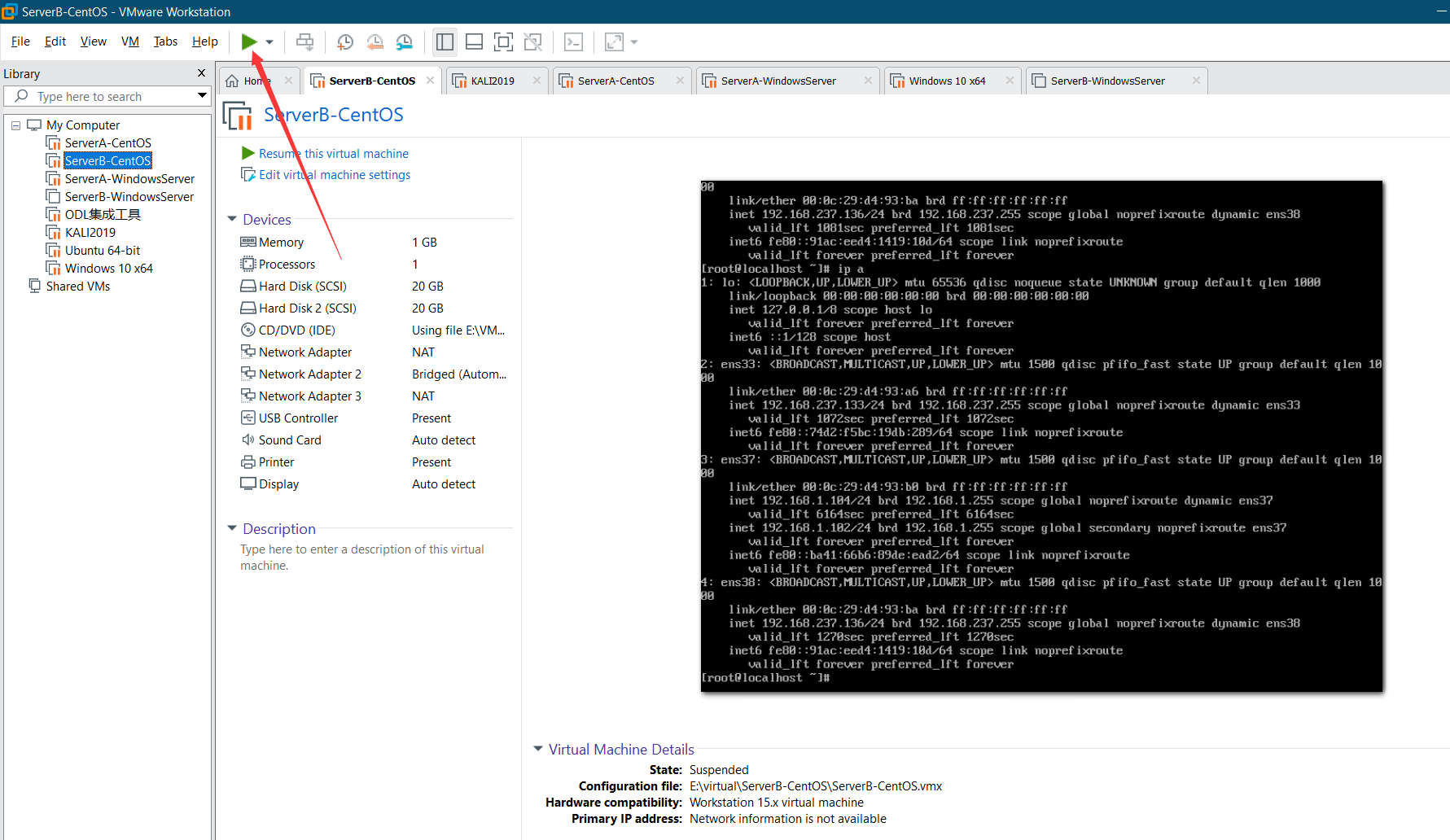This screenshot has width=1450, height=840.
Task: Select ServerA-CentOS in the library
Action: [x=108, y=143]
